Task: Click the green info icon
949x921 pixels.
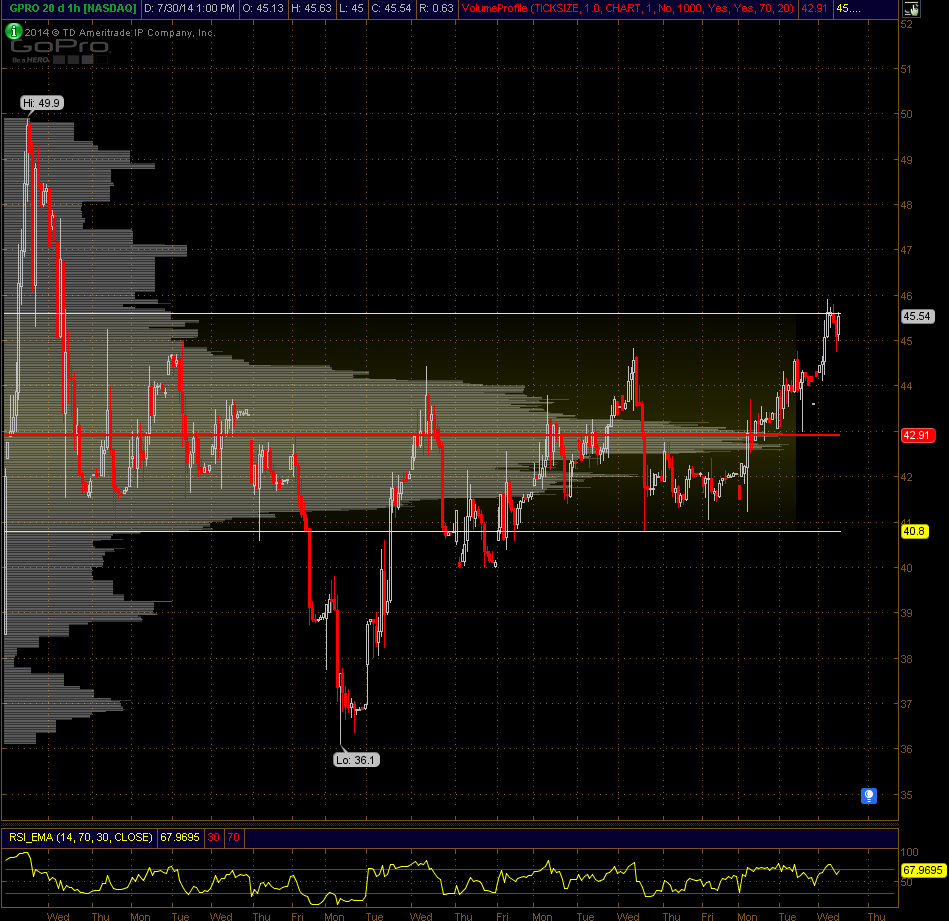Action: point(13,31)
